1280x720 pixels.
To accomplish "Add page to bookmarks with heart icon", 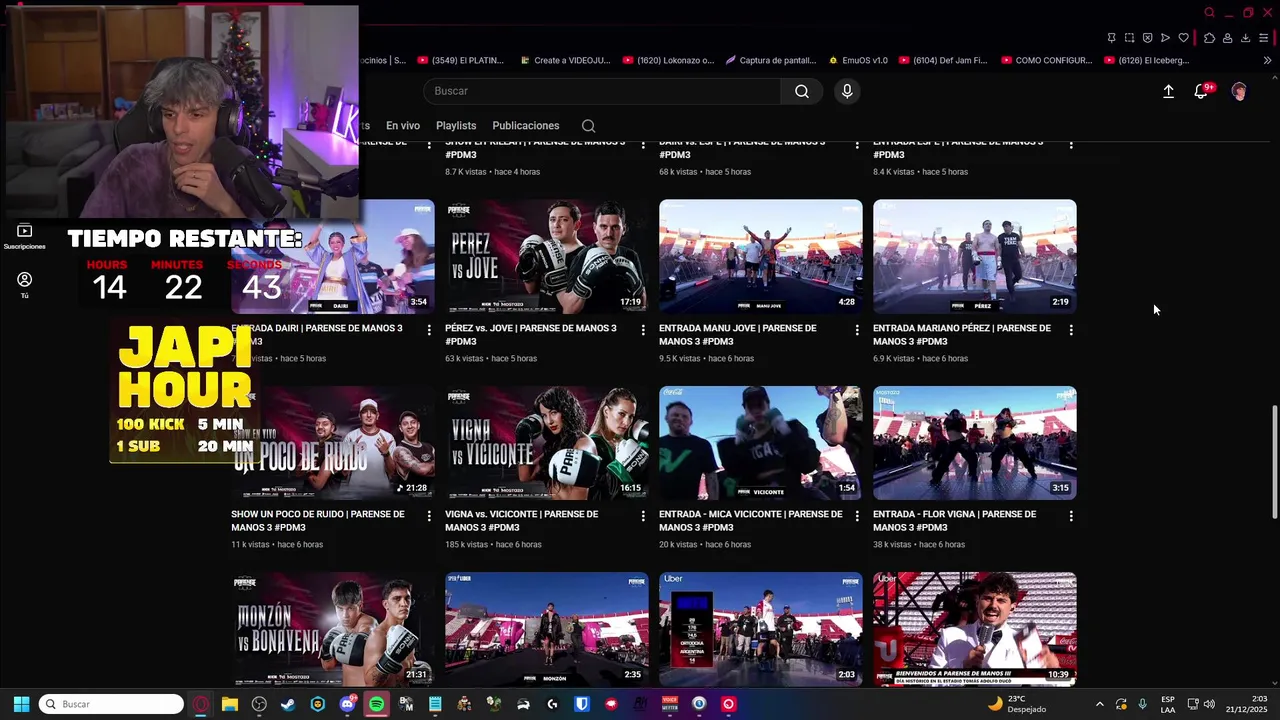I will tap(1183, 38).
